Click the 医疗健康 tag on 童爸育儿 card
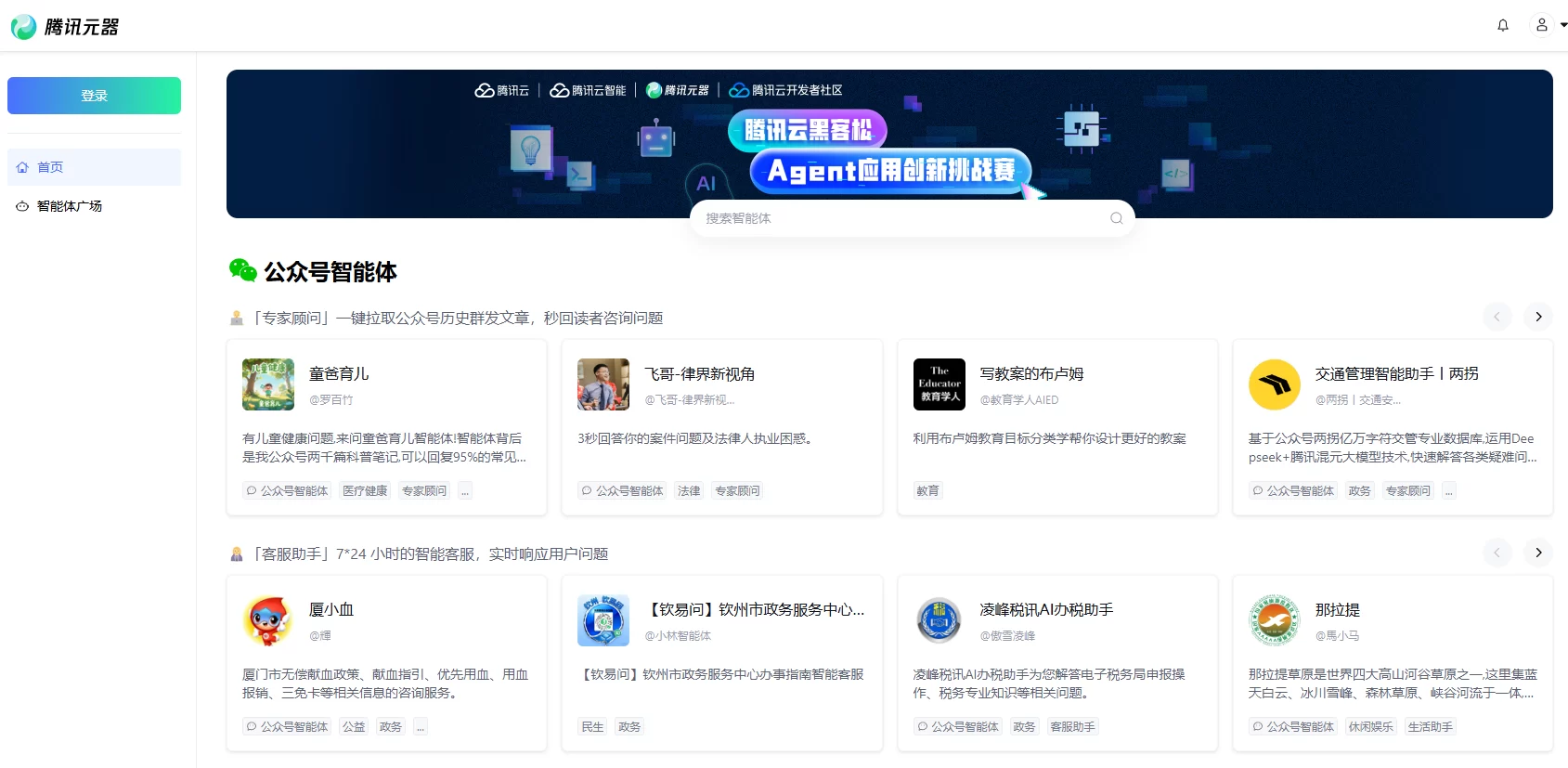 click(x=365, y=490)
